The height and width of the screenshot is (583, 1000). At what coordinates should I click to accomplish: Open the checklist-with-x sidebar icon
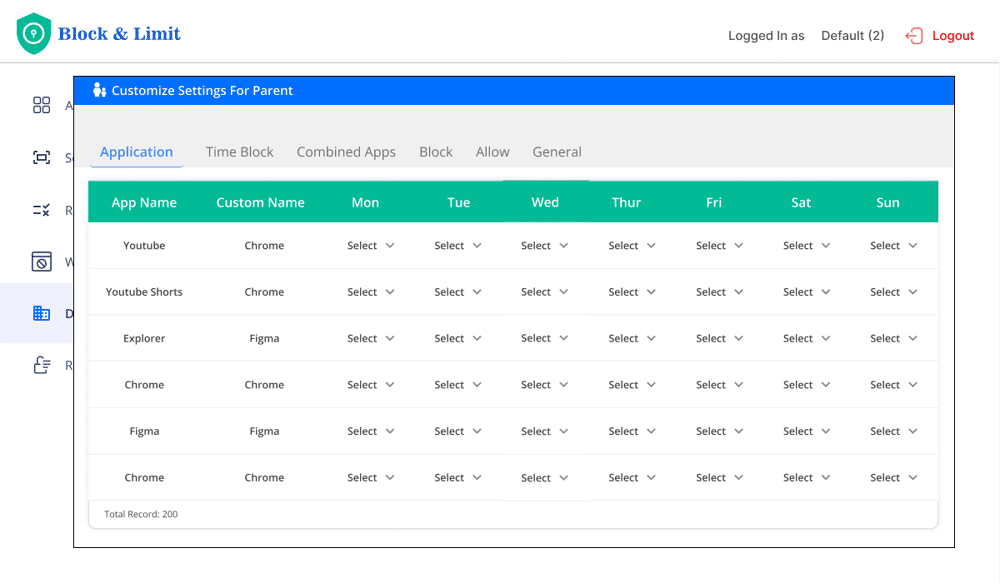(41, 210)
